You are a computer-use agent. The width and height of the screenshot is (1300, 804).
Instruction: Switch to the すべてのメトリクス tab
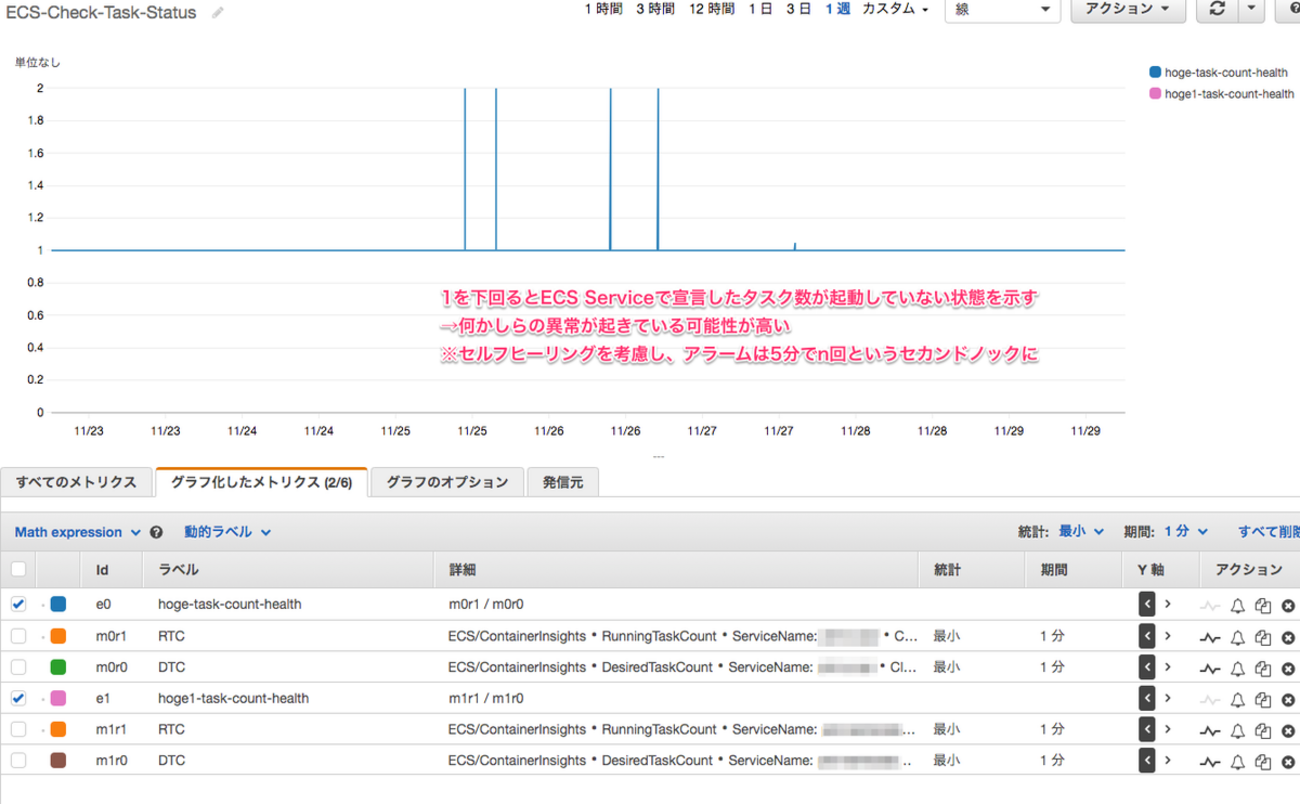point(76,482)
